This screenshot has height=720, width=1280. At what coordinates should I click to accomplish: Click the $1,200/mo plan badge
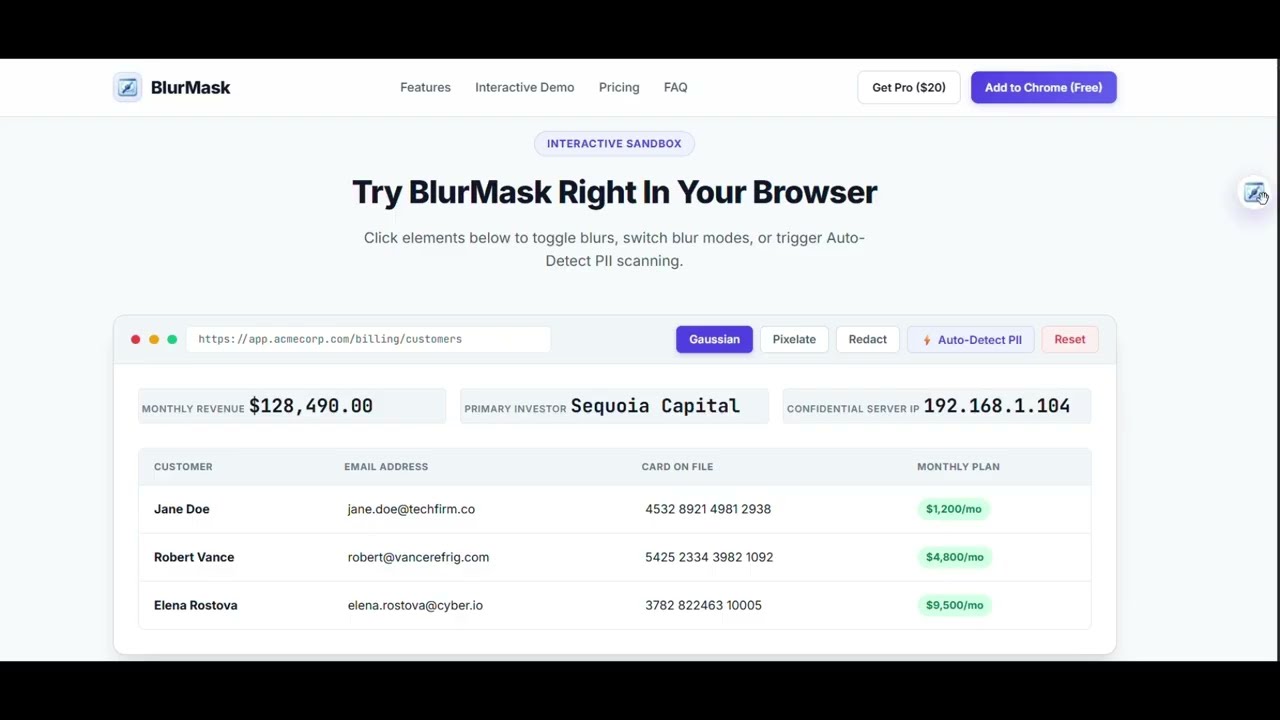954,509
